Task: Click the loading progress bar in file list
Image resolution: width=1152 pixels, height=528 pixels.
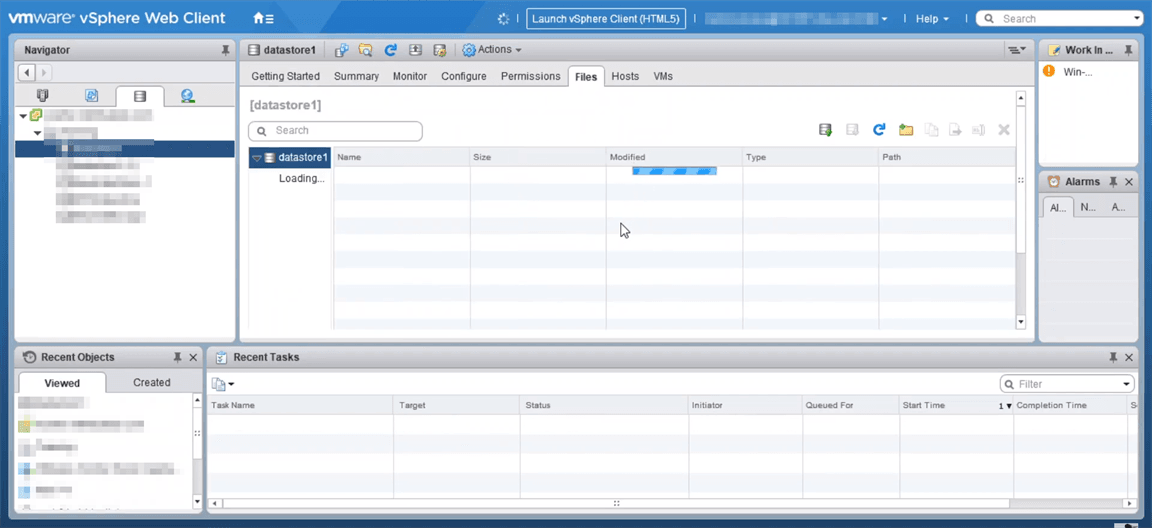Action: click(674, 171)
